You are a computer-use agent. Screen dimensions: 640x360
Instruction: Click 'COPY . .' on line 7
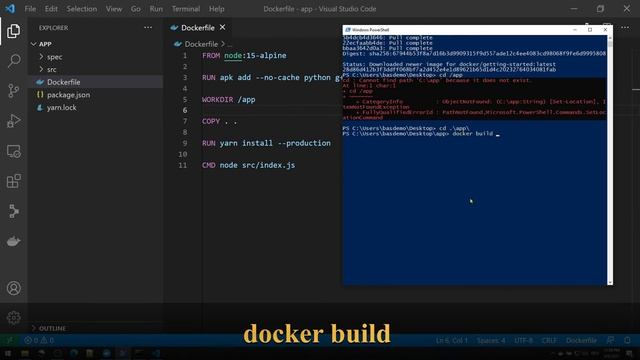coord(219,121)
